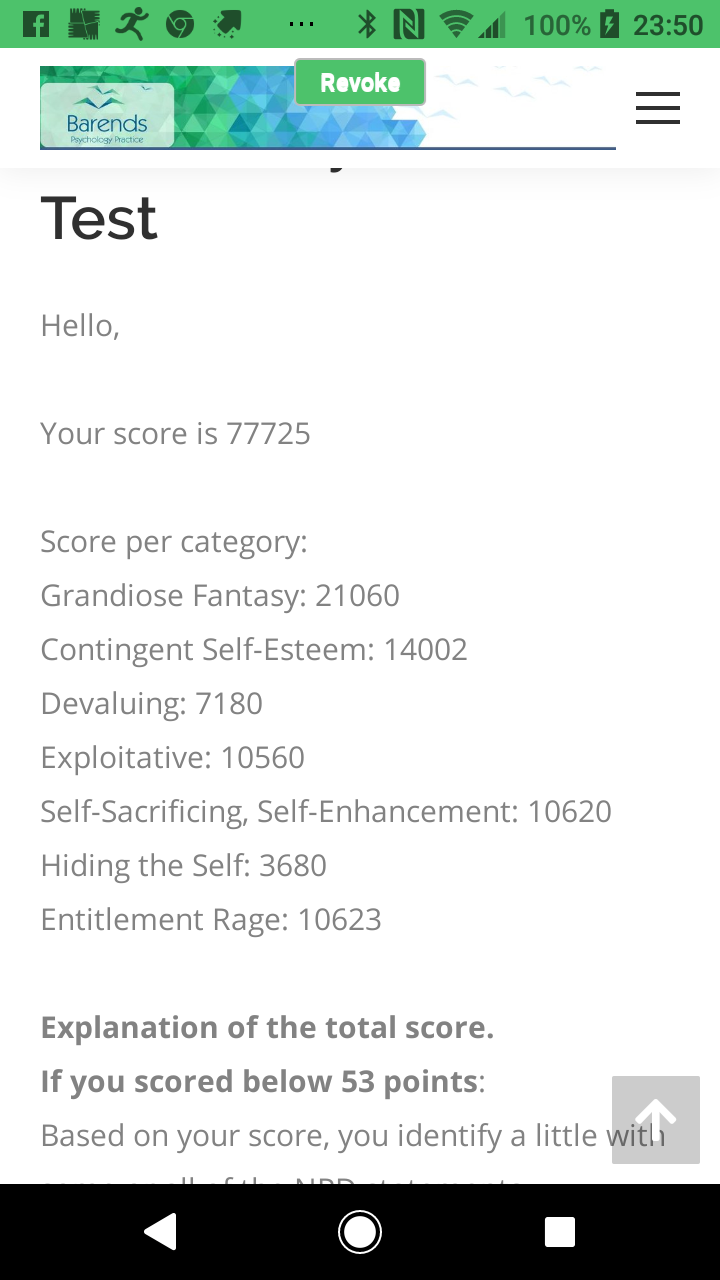Tap the header banner with birds

click(x=328, y=107)
